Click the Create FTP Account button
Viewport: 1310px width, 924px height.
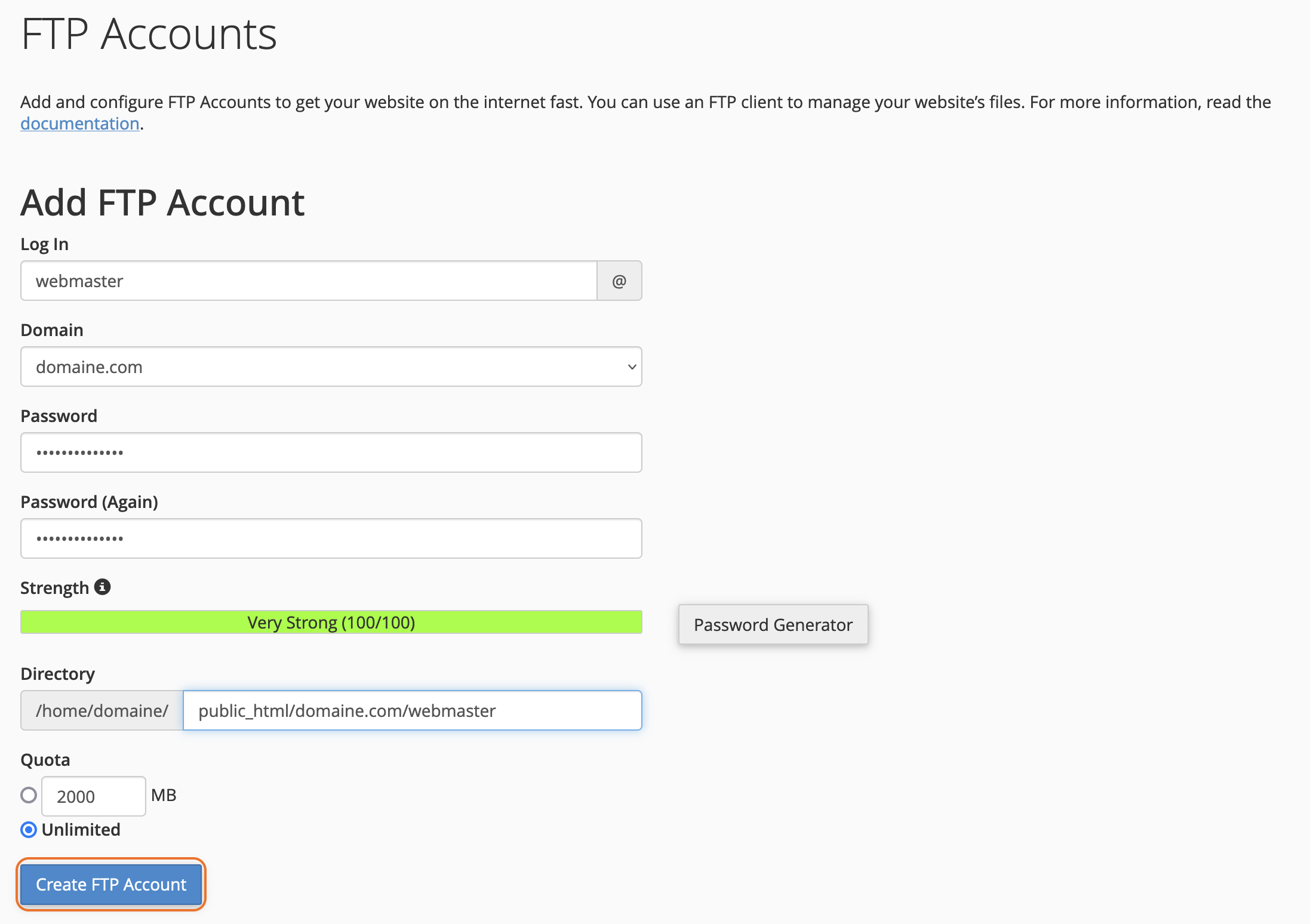(x=111, y=884)
